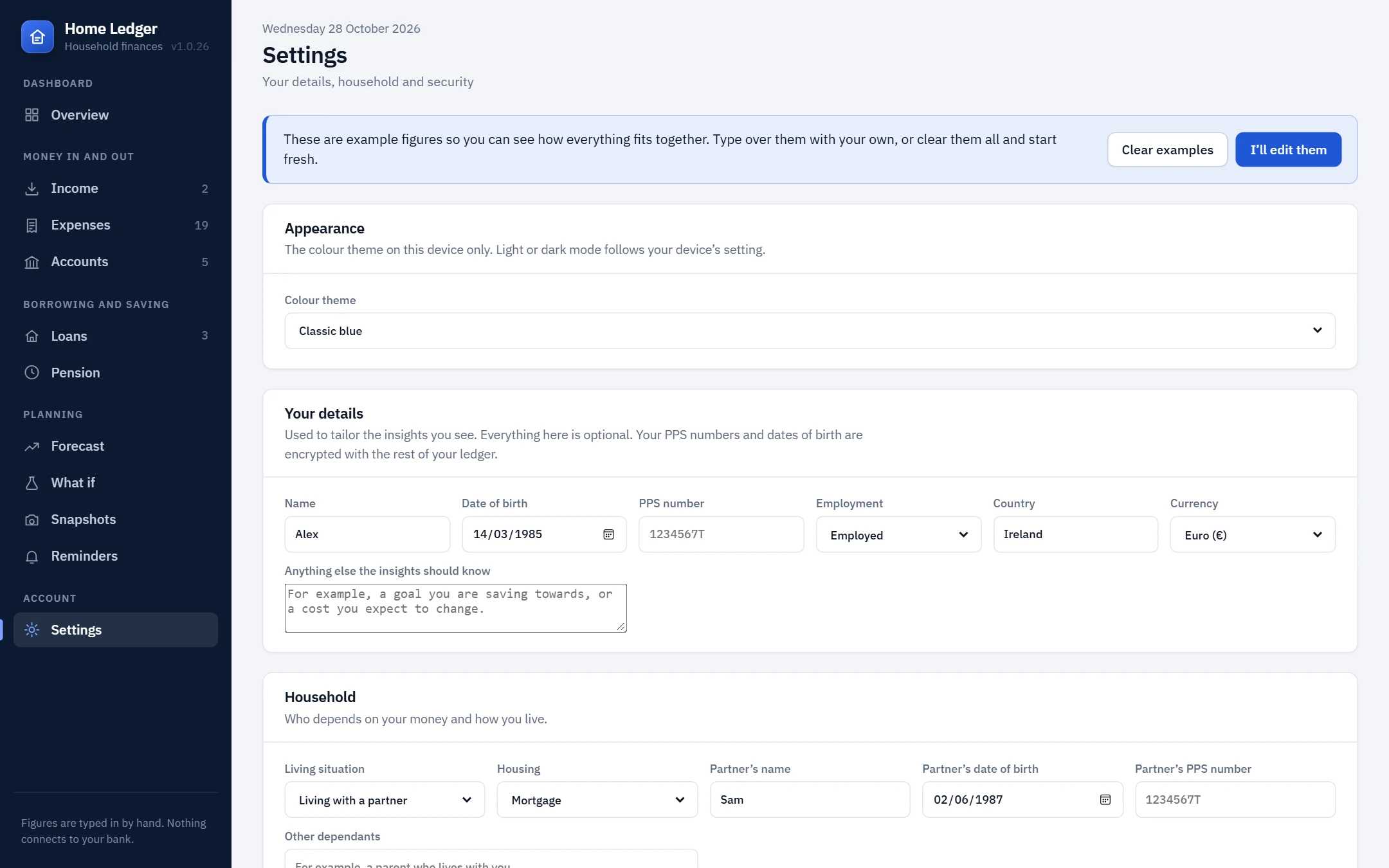Click the Income count badge '2'
This screenshot has height=868, width=1389.
[x=205, y=189]
